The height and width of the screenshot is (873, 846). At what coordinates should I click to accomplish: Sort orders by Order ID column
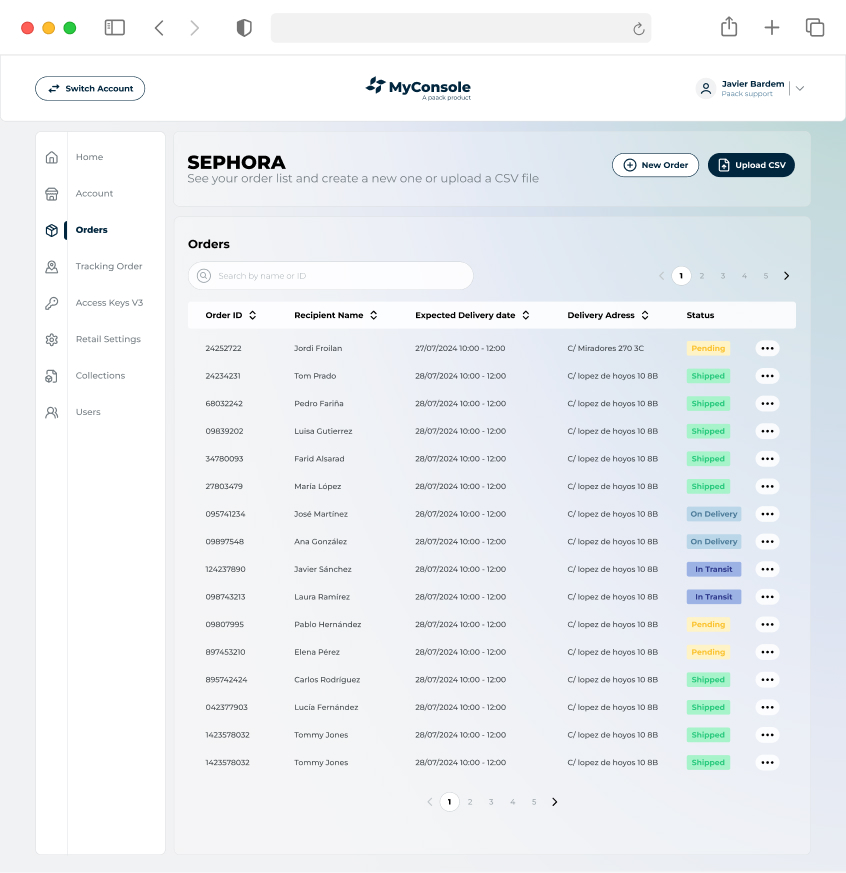[x=253, y=315]
